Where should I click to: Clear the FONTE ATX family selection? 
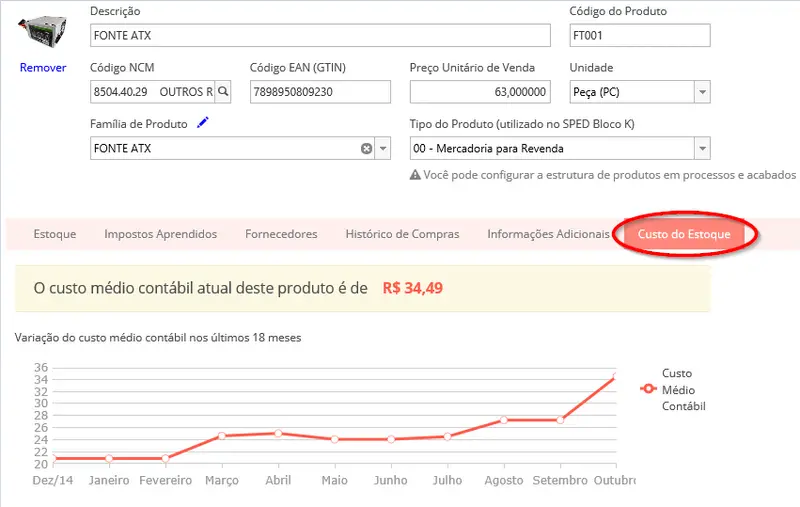(x=366, y=148)
